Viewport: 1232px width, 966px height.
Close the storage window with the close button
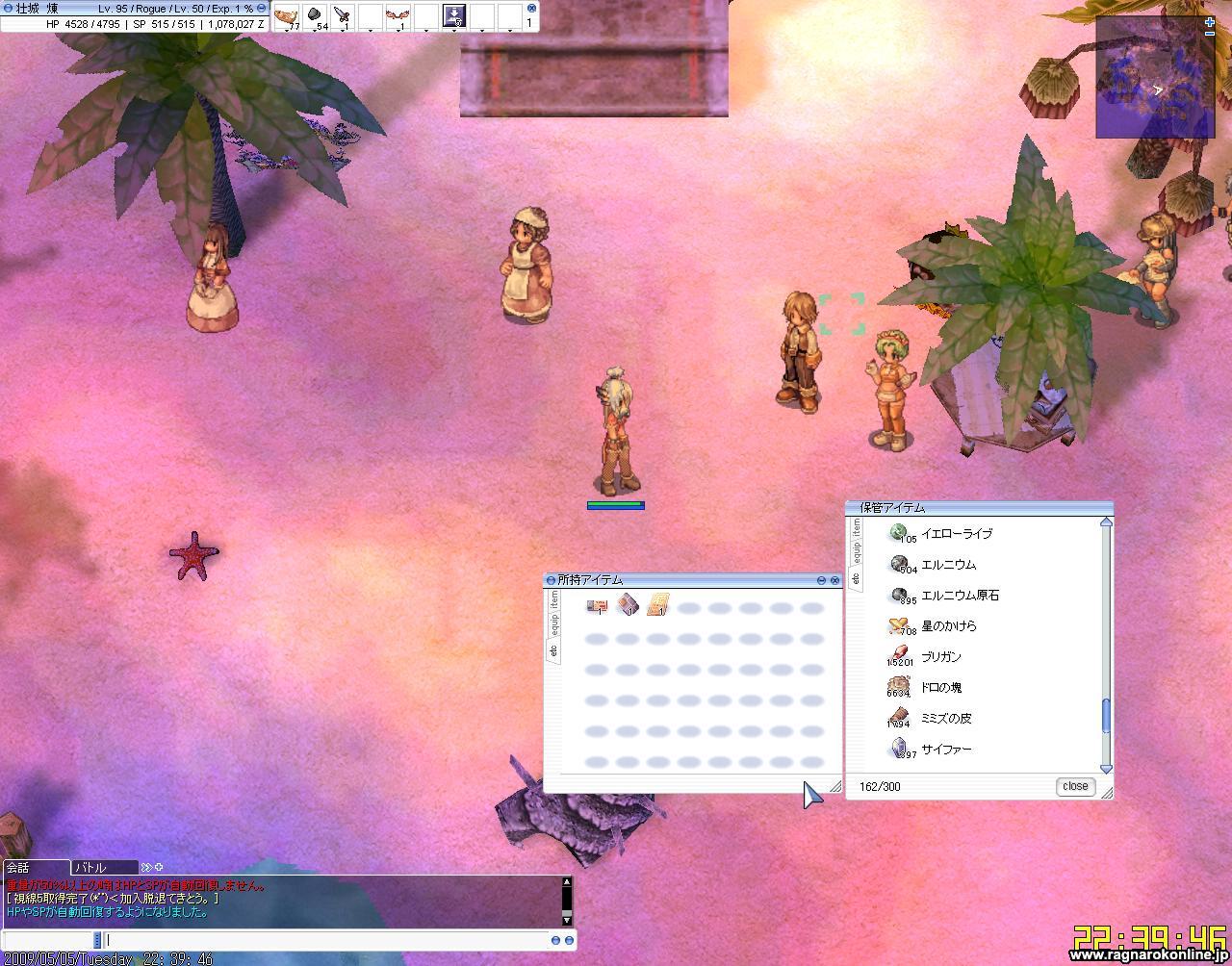pos(1075,786)
